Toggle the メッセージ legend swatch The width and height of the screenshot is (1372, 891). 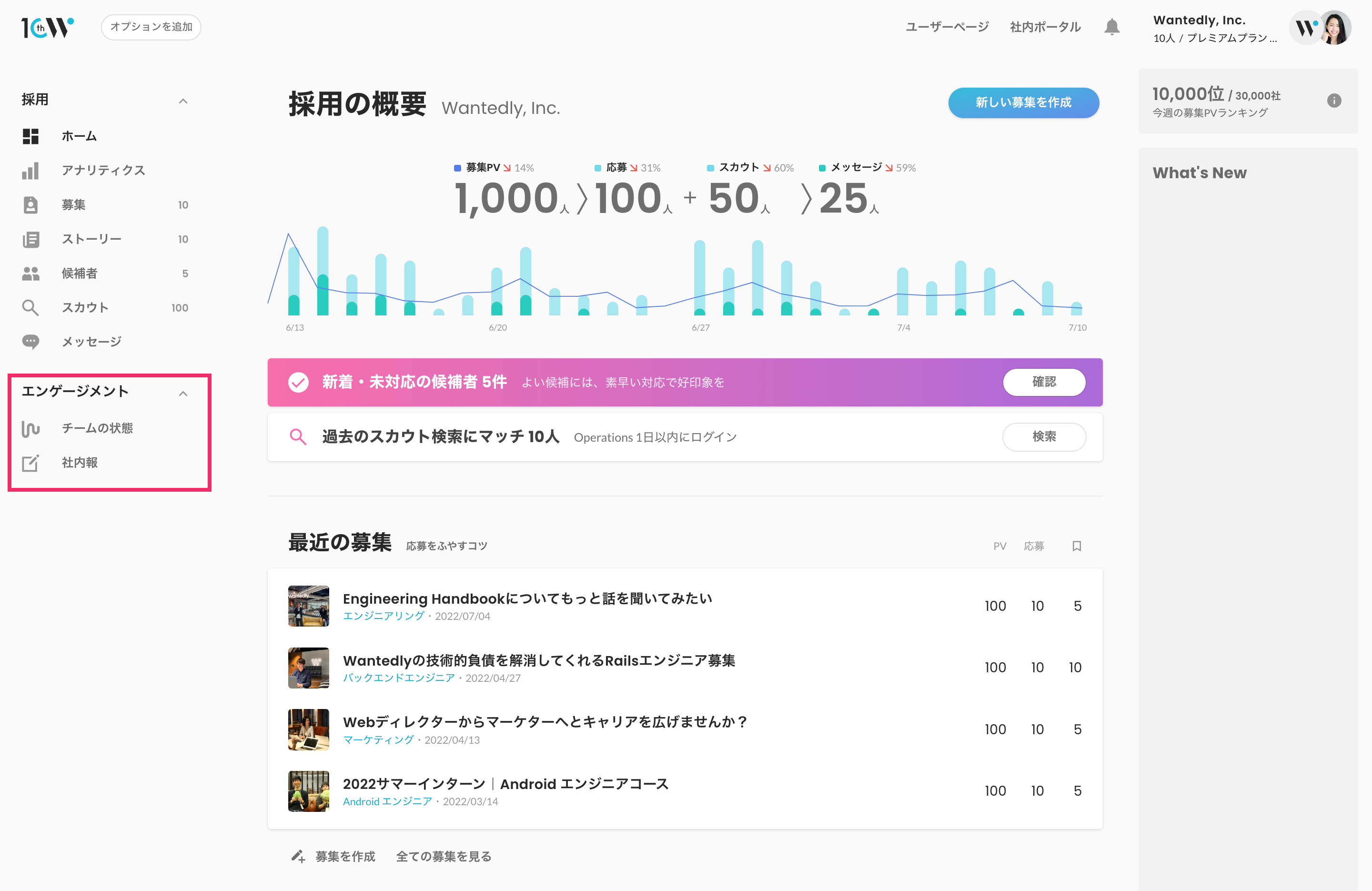(822, 168)
